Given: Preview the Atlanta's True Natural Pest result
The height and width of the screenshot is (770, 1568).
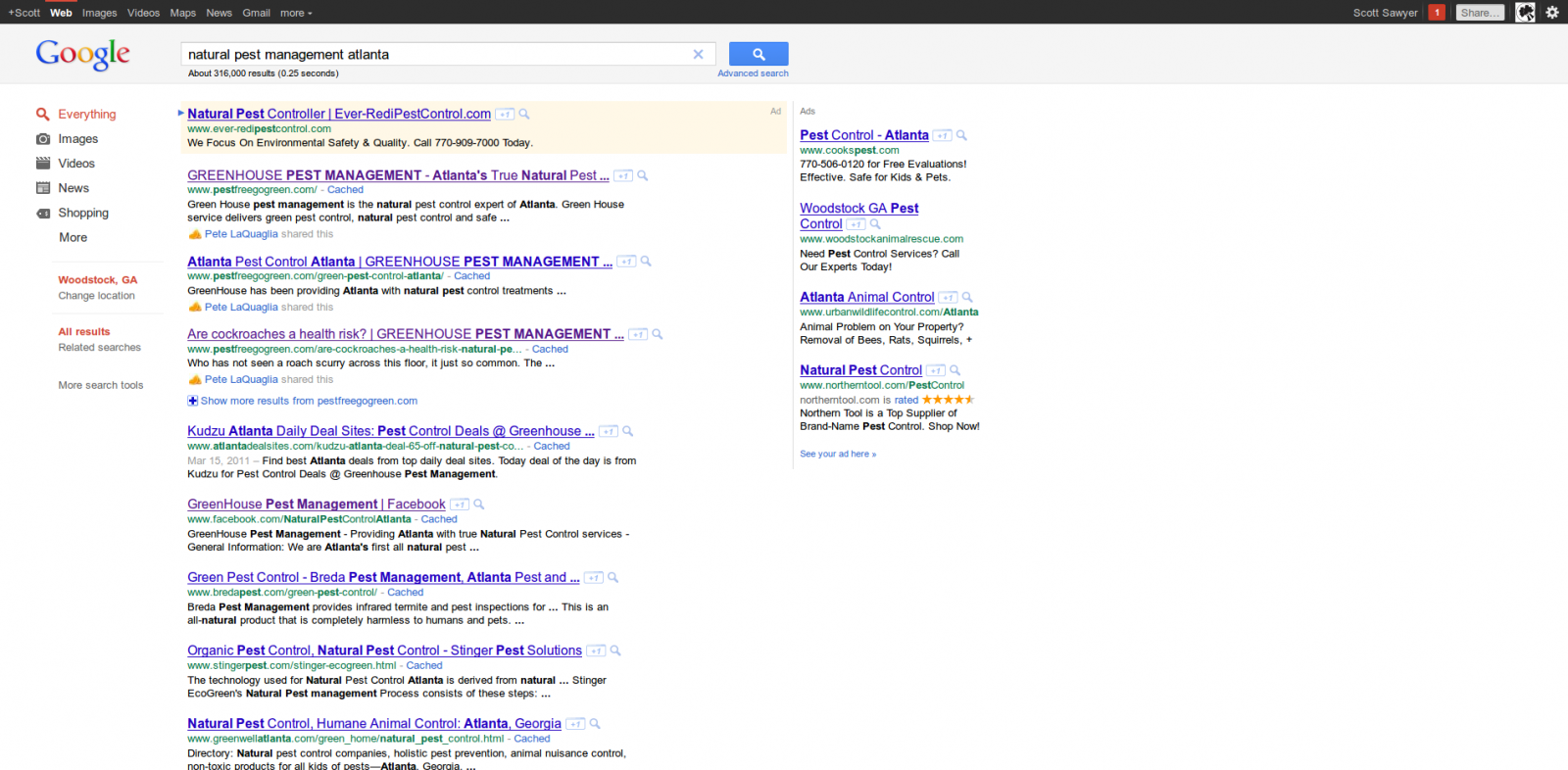Looking at the screenshot, I should coord(643,176).
